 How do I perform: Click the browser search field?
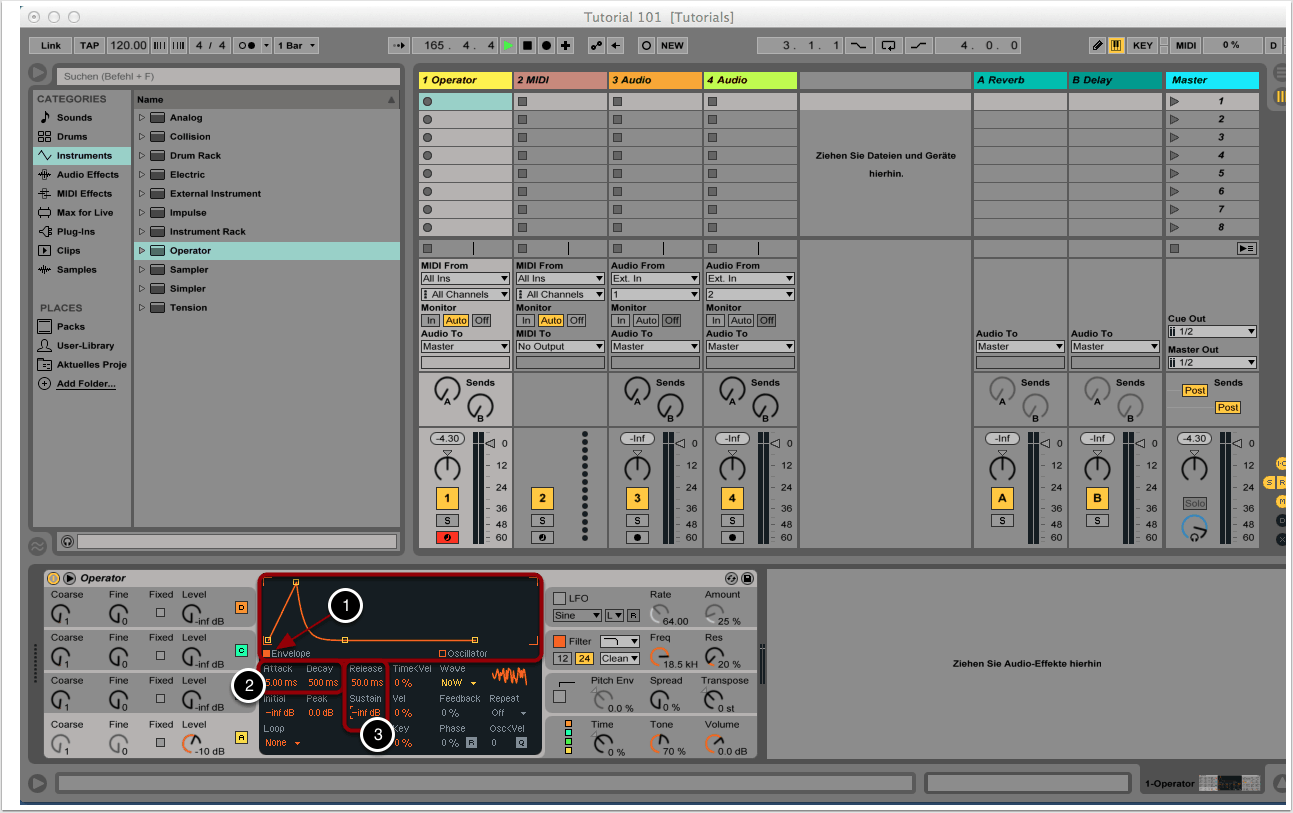230,76
